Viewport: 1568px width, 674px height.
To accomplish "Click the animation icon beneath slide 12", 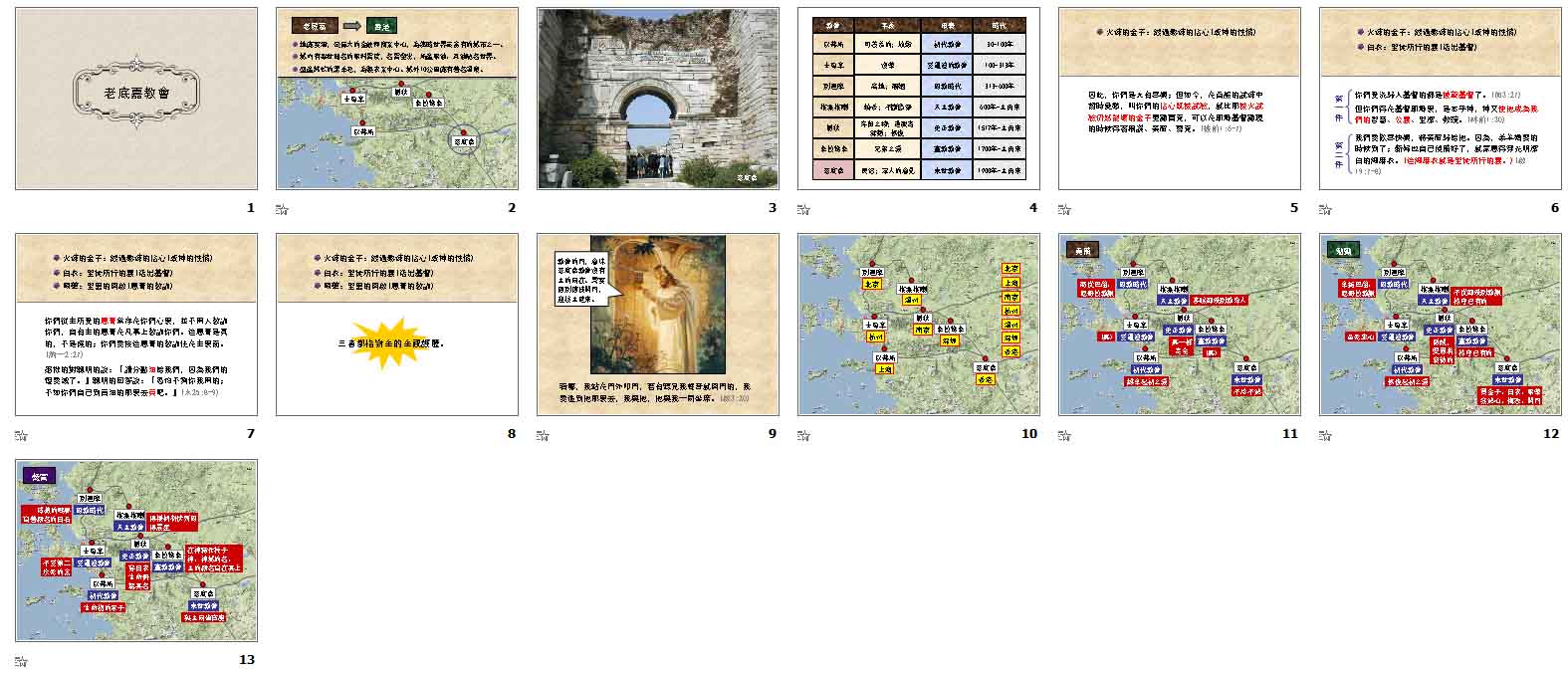I will click(1325, 434).
